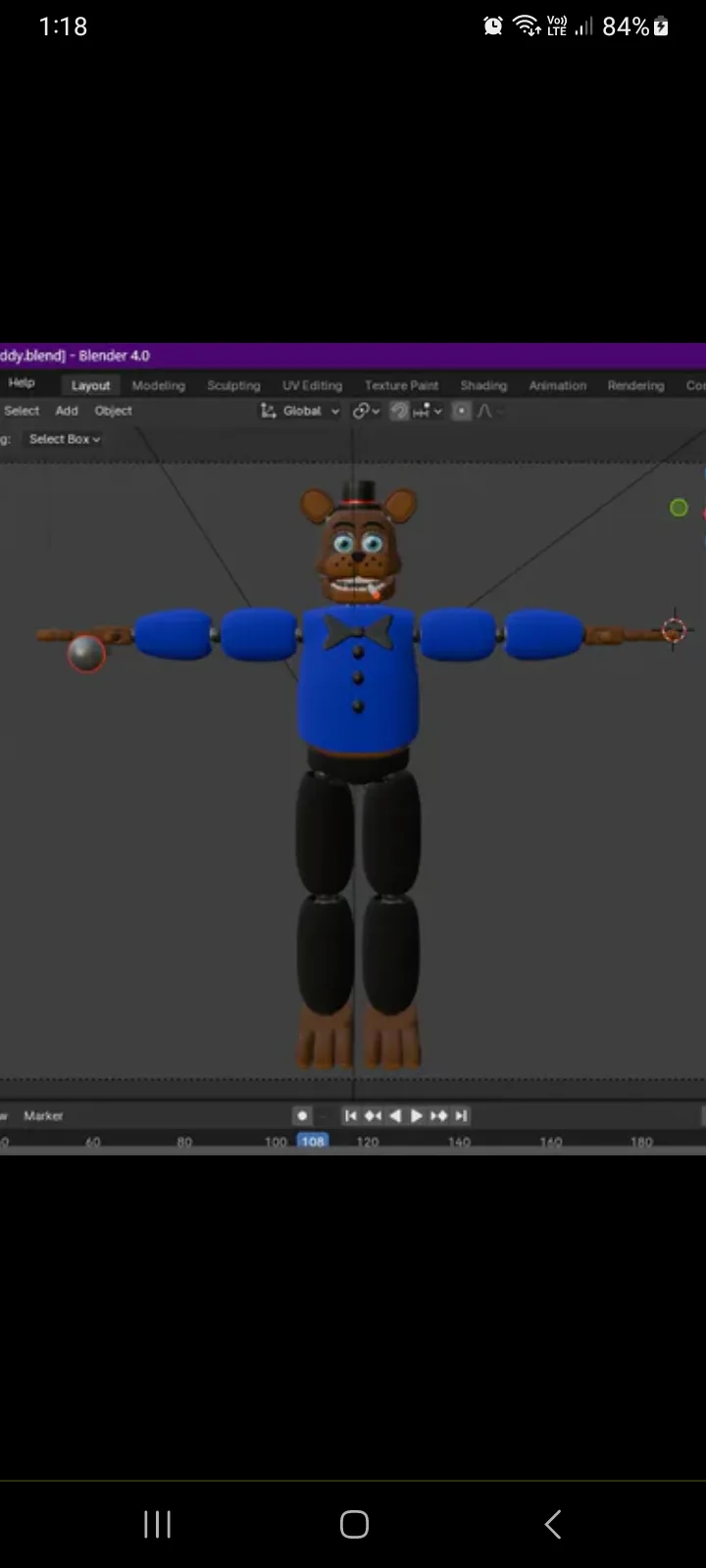The image size is (706, 1568).
Task: Toggle auto keying record button
Action: [302, 1115]
